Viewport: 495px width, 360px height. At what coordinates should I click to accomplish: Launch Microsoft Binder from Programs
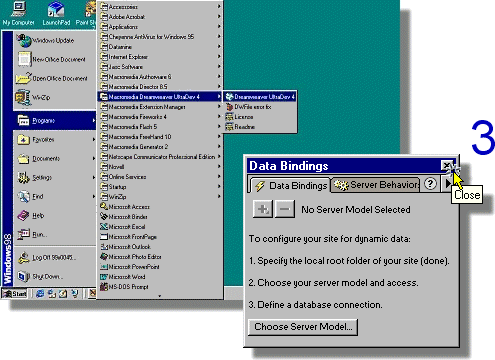click(x=160, y=217)
